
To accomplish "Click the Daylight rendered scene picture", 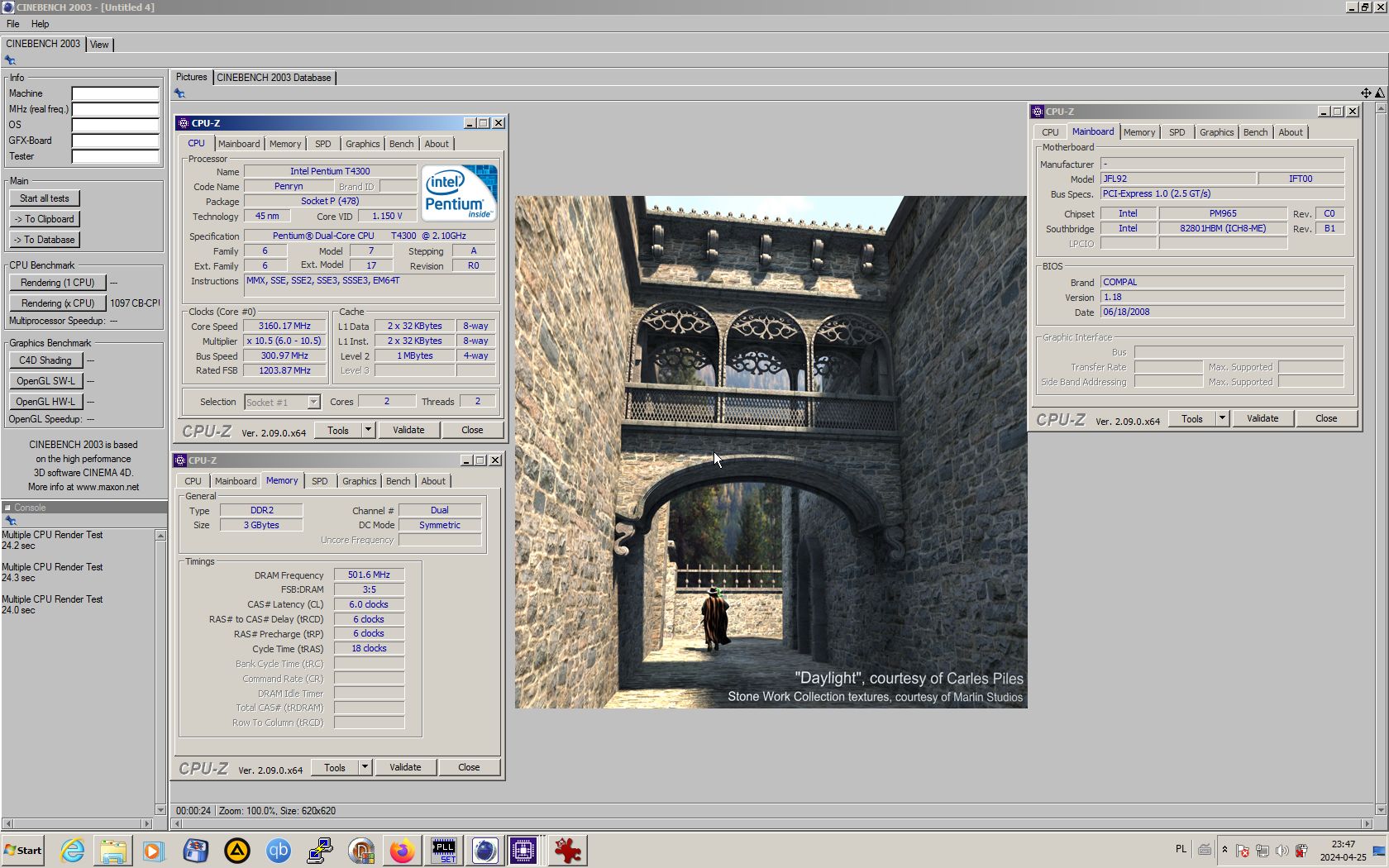I will 771,451.
